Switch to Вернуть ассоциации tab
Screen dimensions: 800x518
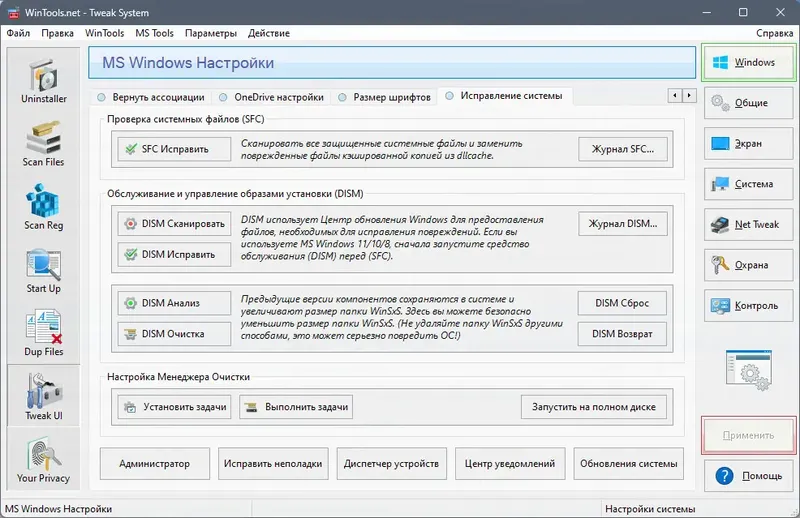pyautogui.click(x=152, y=97)
